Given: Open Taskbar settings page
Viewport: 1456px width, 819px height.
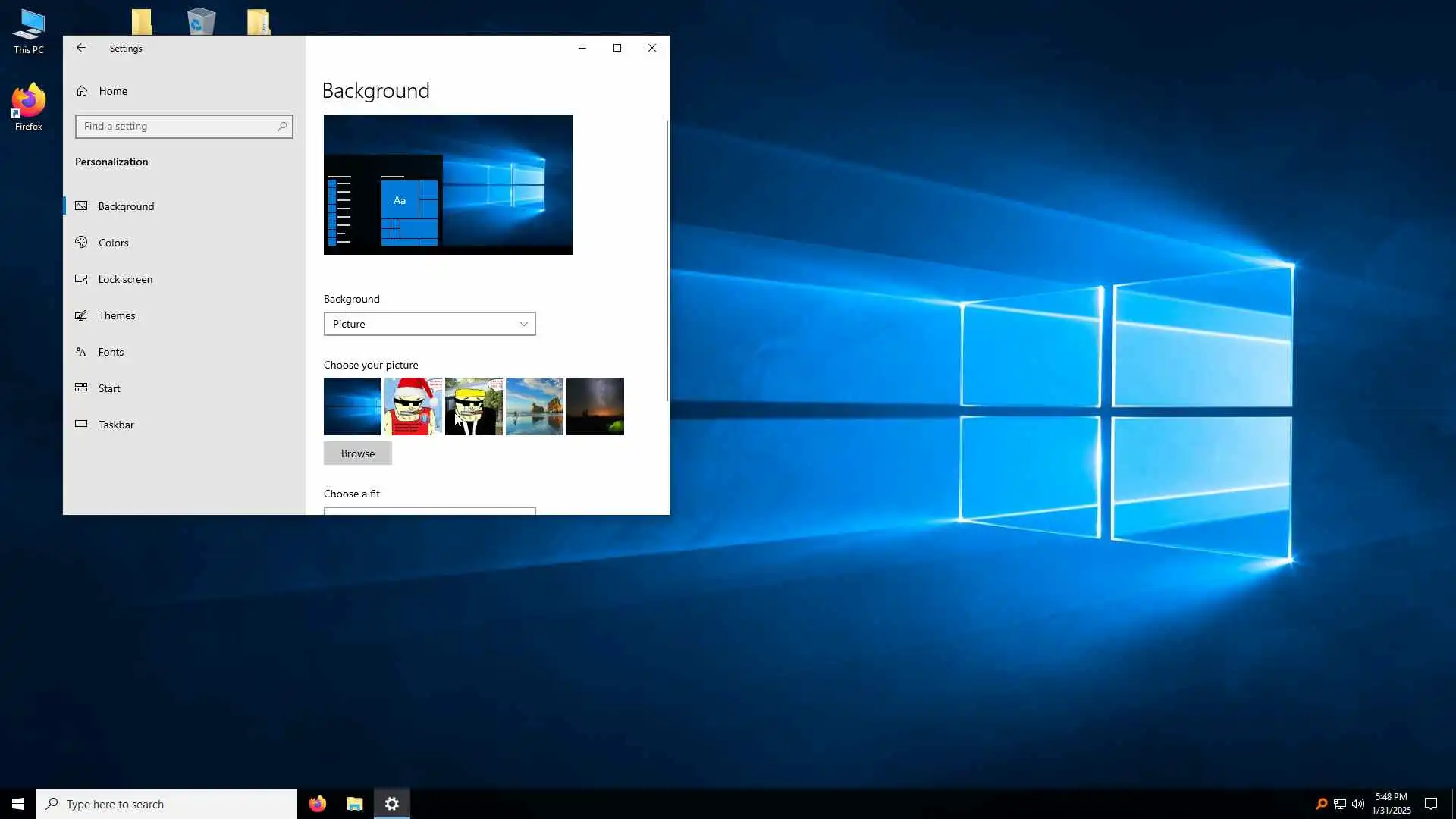Looking at the screenshot, I should pyautogui.click(x=116, y=425).
